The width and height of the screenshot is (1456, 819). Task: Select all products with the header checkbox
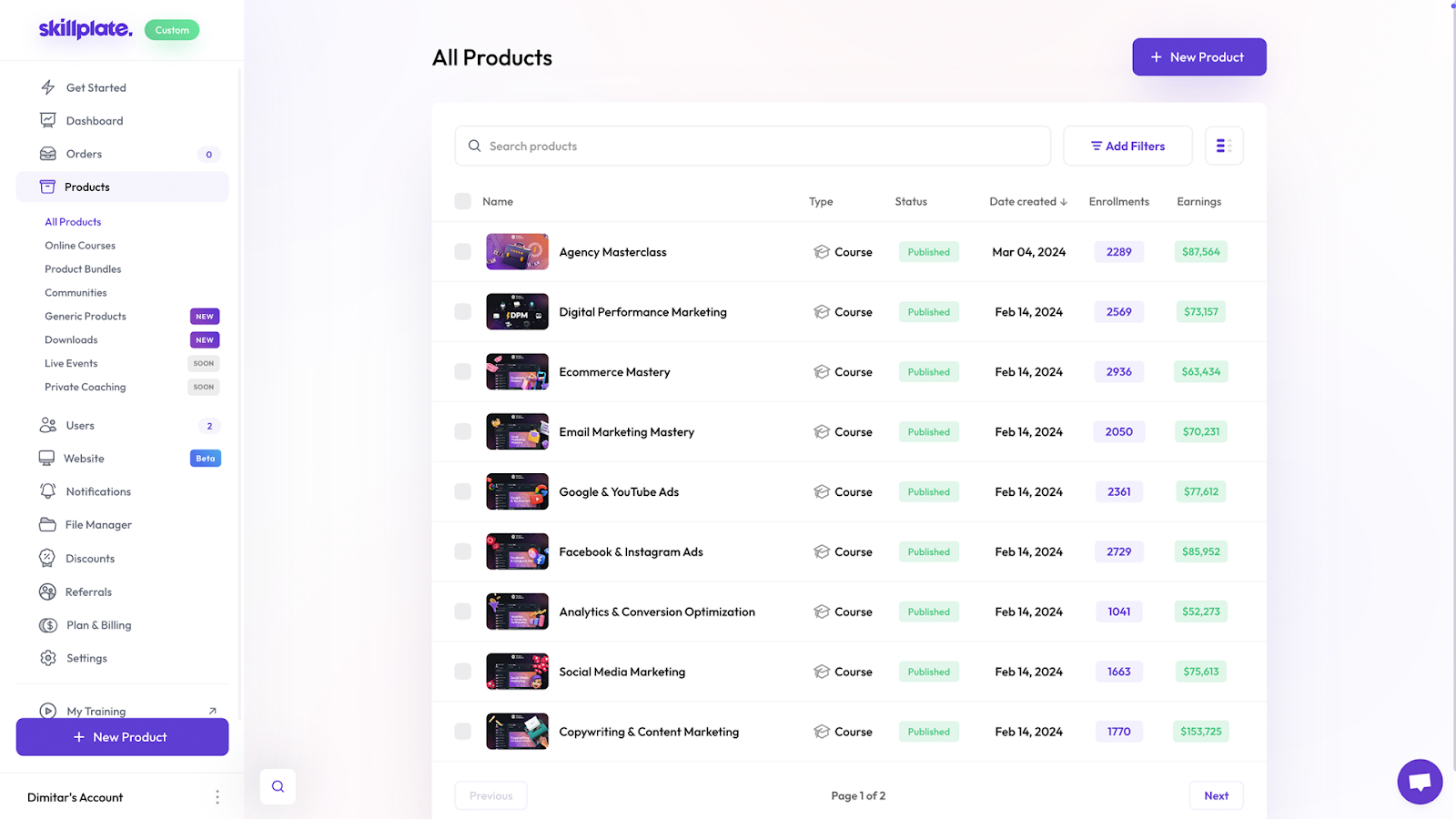(461, 200)
